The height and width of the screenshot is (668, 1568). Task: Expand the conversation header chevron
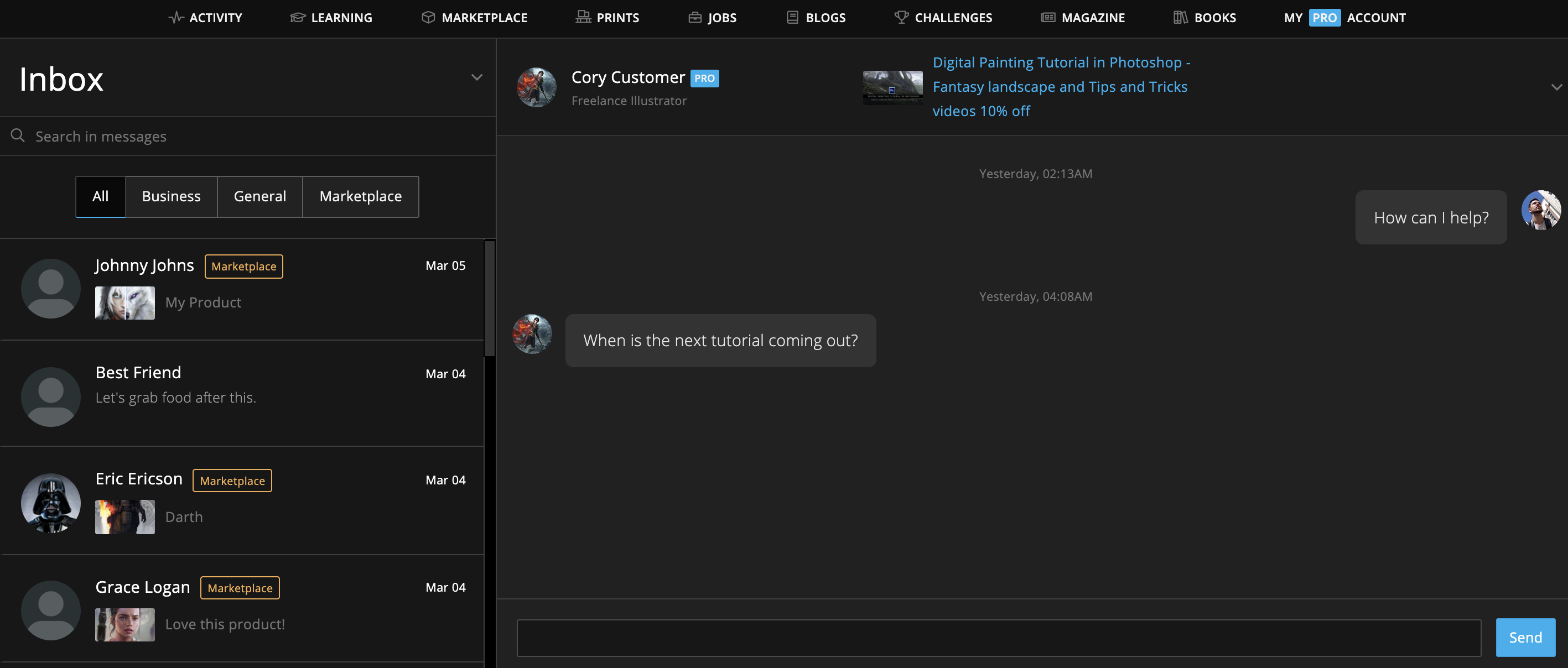[1556, 87]
